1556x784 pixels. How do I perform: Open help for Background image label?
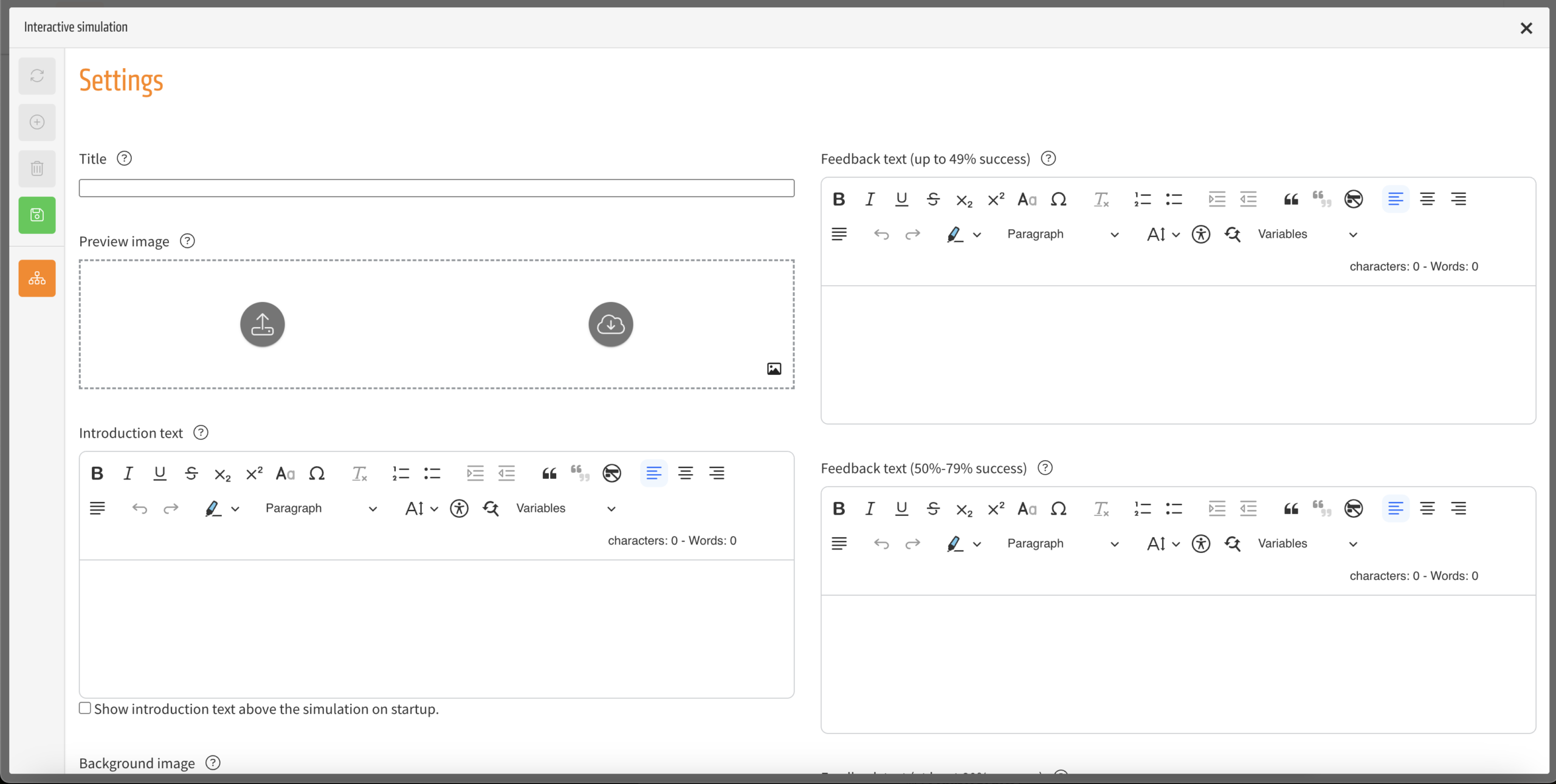(213, 763)
